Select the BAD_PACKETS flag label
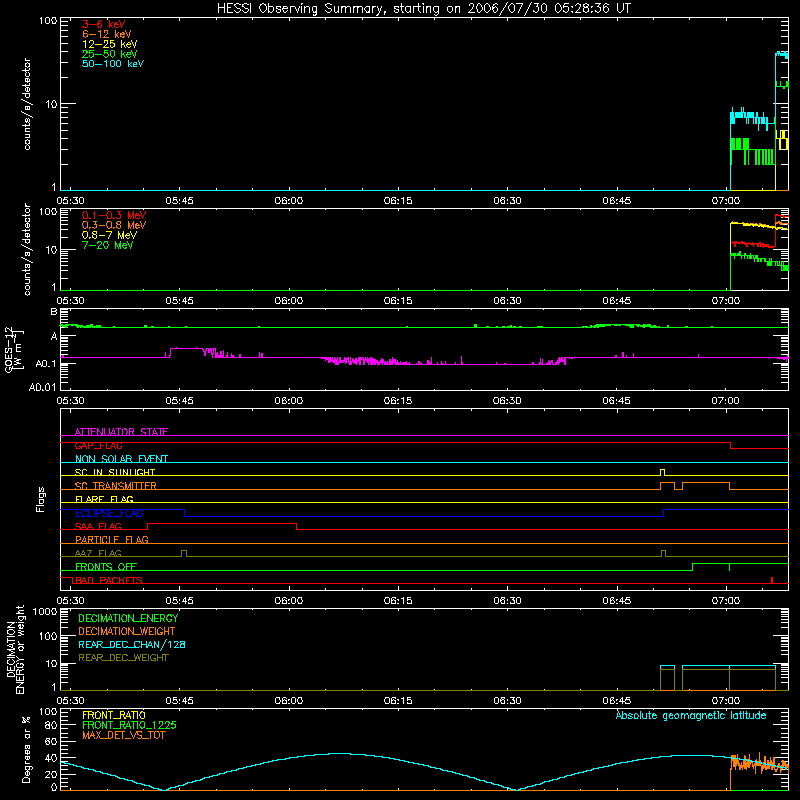Image resolution: width=800 pixels, height=800 pixels. coord(107,580)
